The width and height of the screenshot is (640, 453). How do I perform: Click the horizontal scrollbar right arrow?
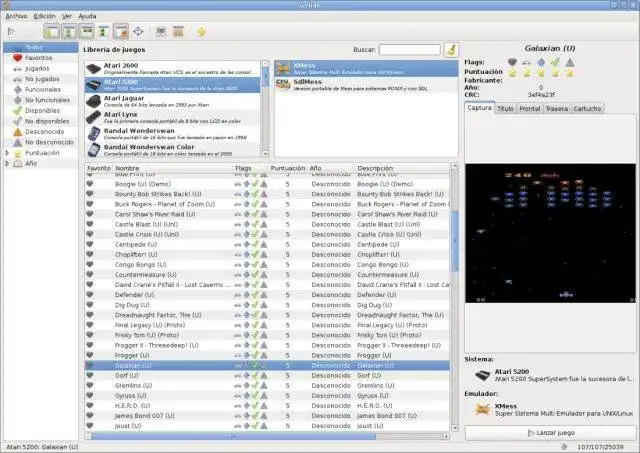(447, 436)
